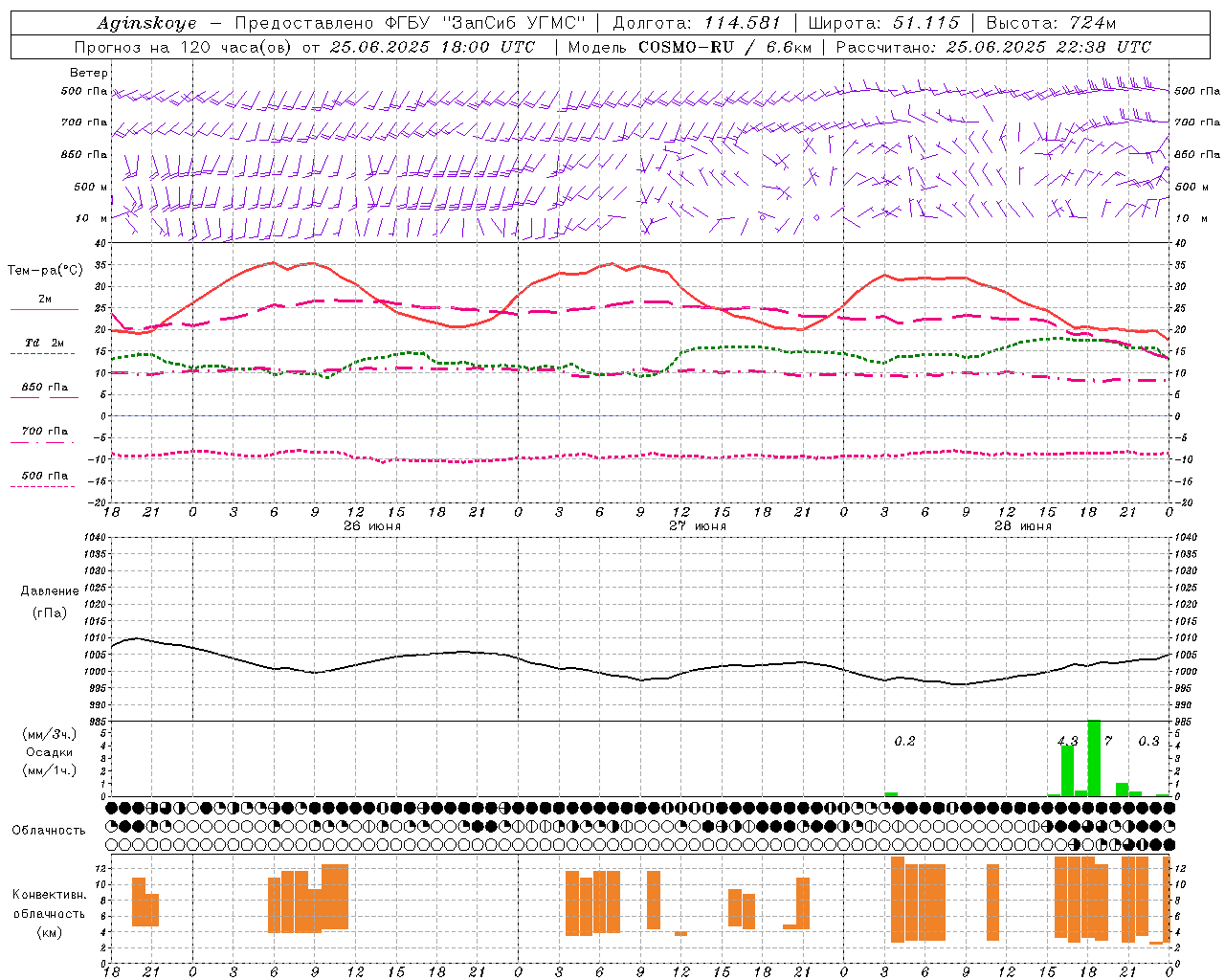Select the 500 м wind level label on left
Screen dimensions: 1225x980
(x=91, y=187)
